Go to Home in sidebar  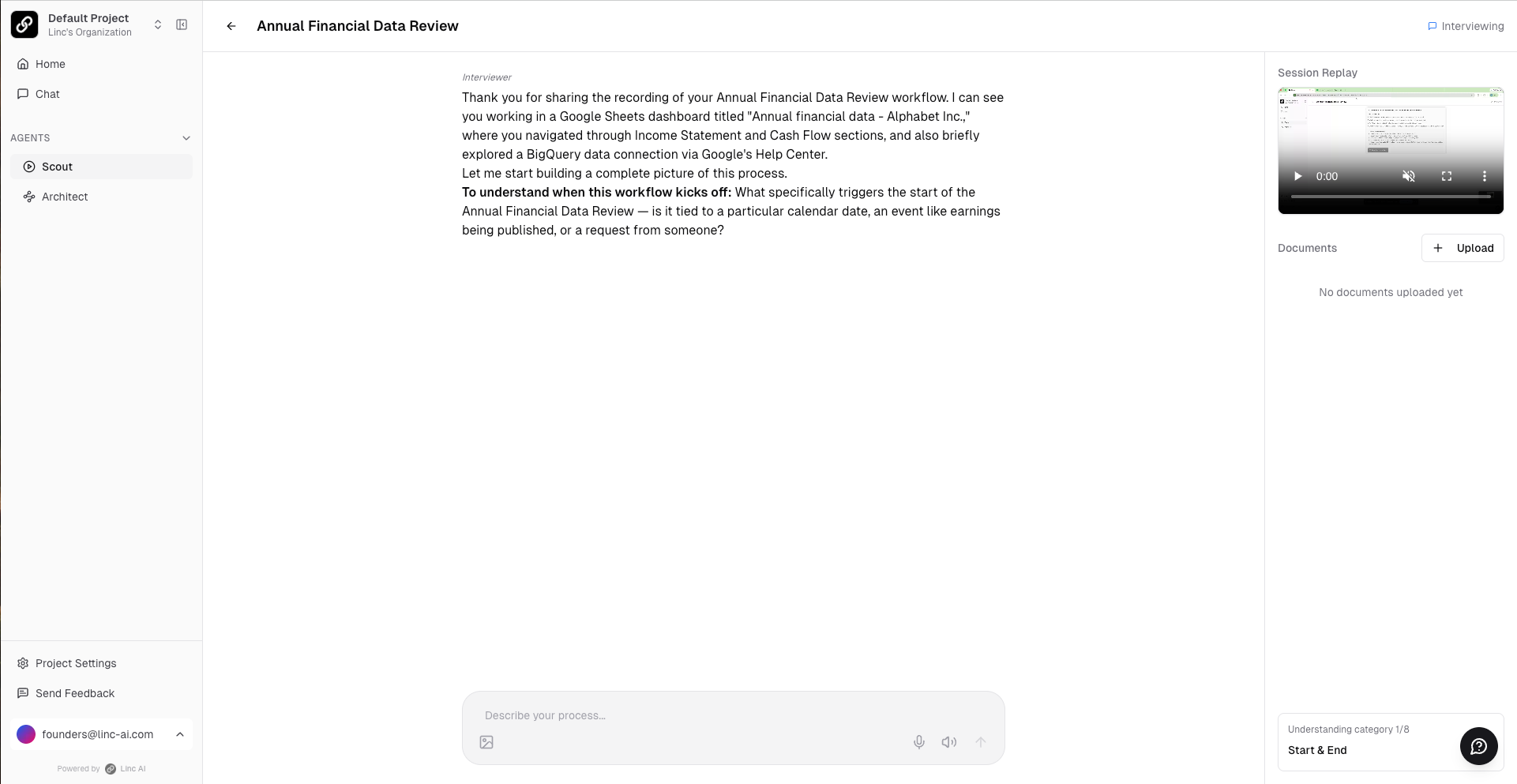coord(51,64)
